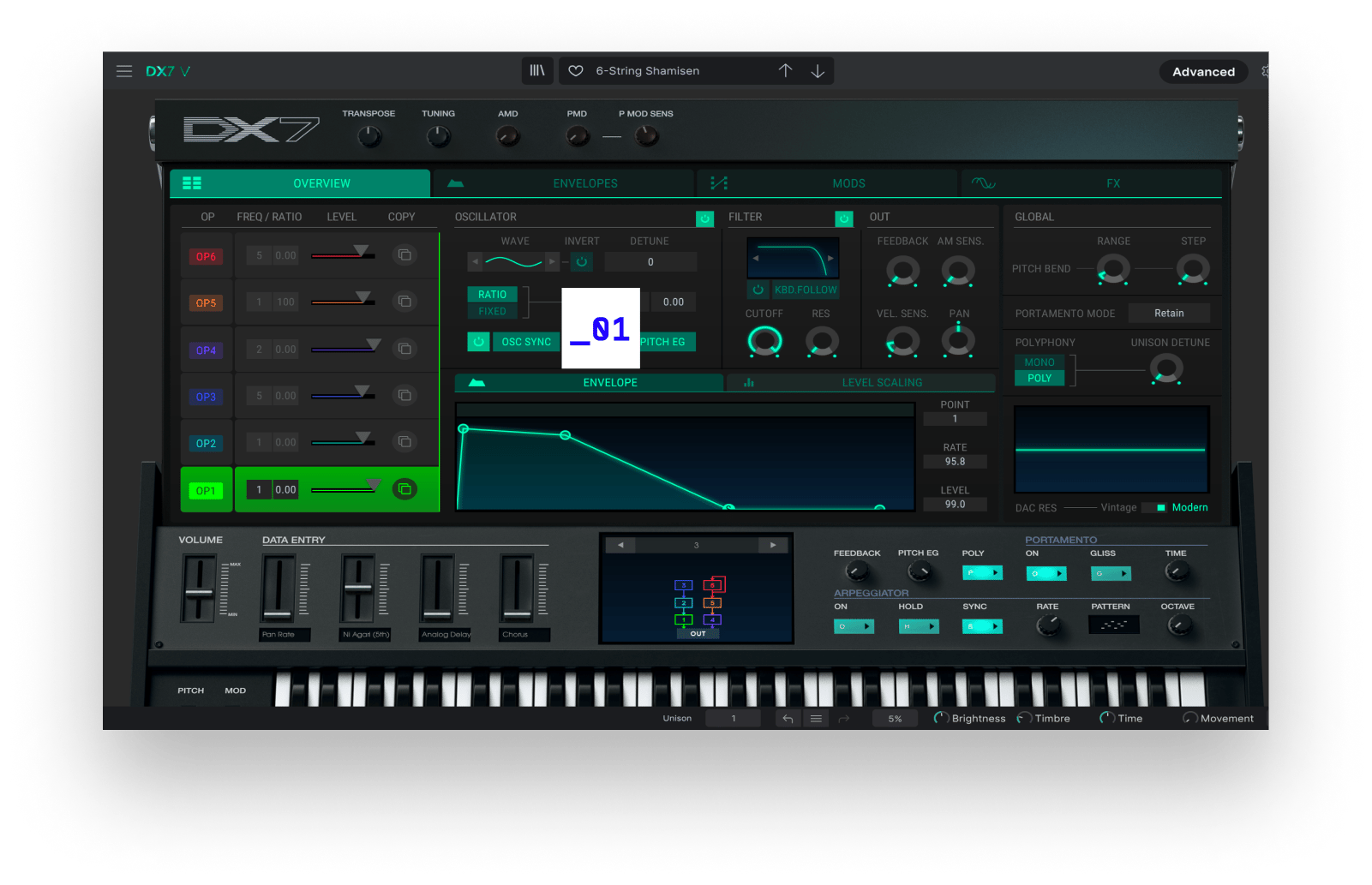Toggle the KBD.FOLLOW power button
The width and height of the screenshot is (1372, 885).
(x=758, y=290)
